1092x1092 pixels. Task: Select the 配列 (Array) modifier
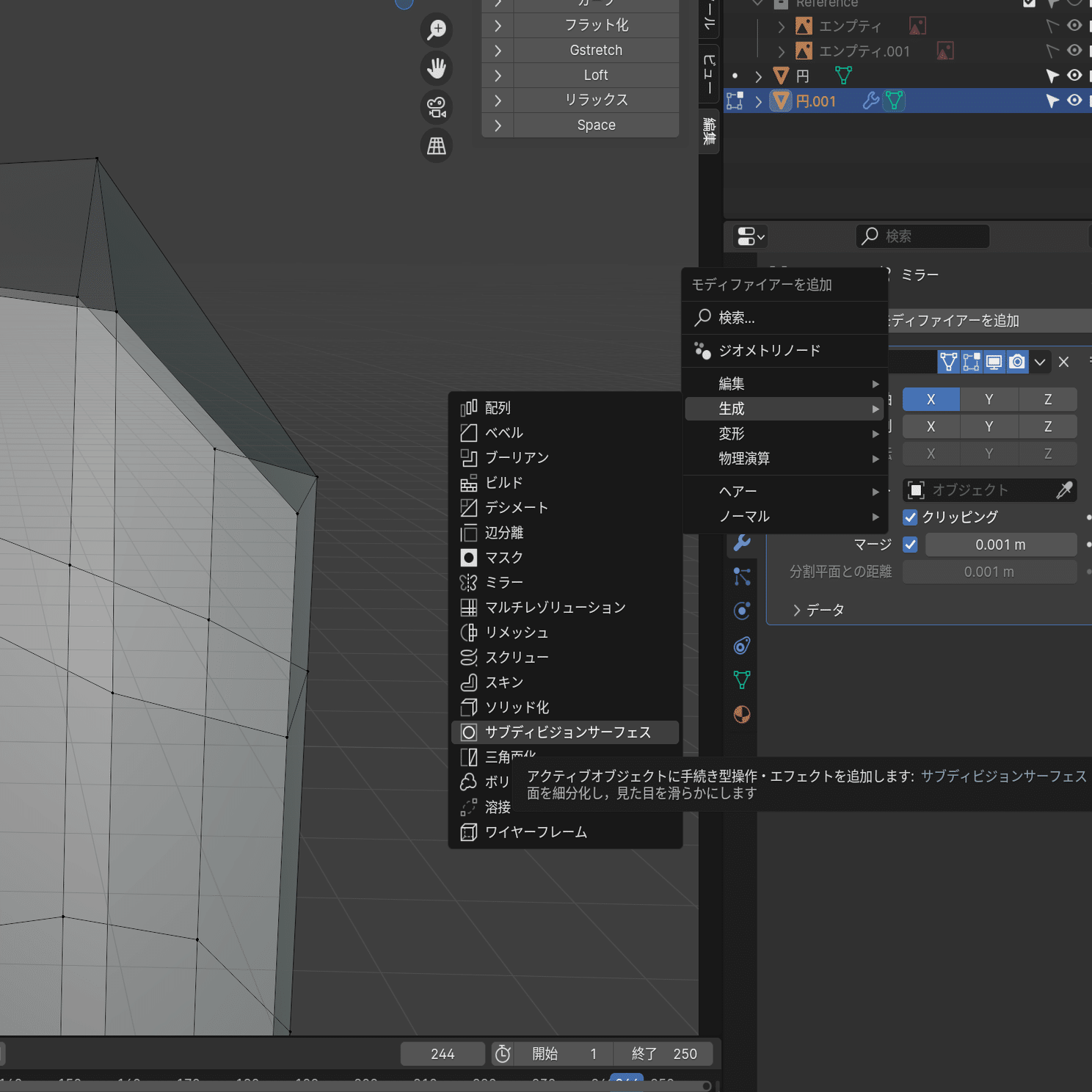click(x=565, y=408)
